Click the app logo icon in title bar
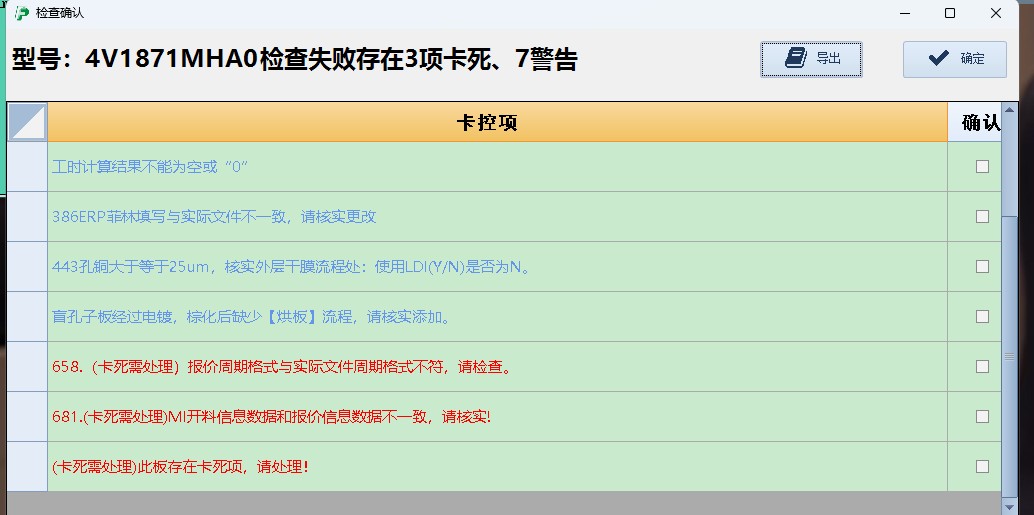Image resolution: width=1034 pixels, height=515 pixels. (x=22, y=13)
